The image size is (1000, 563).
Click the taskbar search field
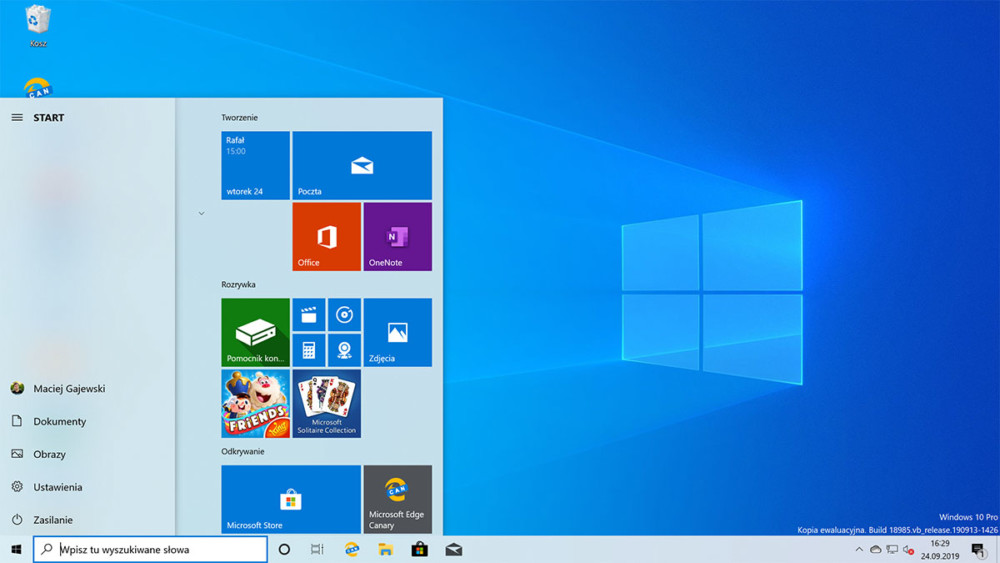click(151, 549)
